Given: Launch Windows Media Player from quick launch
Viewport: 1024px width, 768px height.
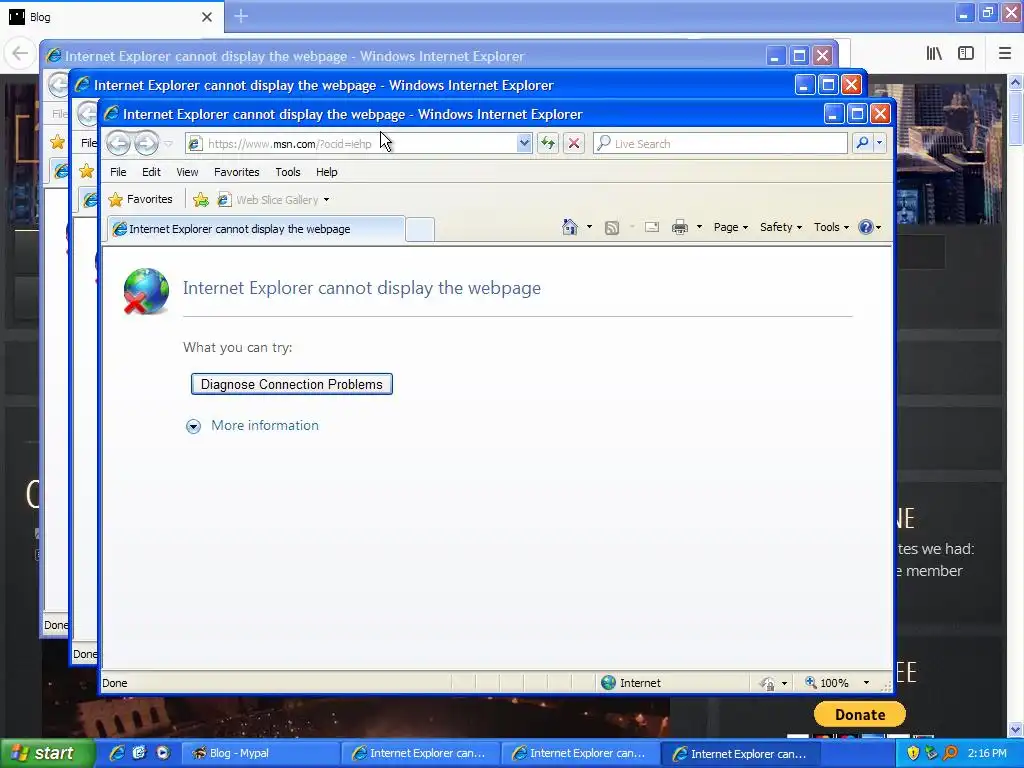Looking at the screenshot, I should 162,753.
